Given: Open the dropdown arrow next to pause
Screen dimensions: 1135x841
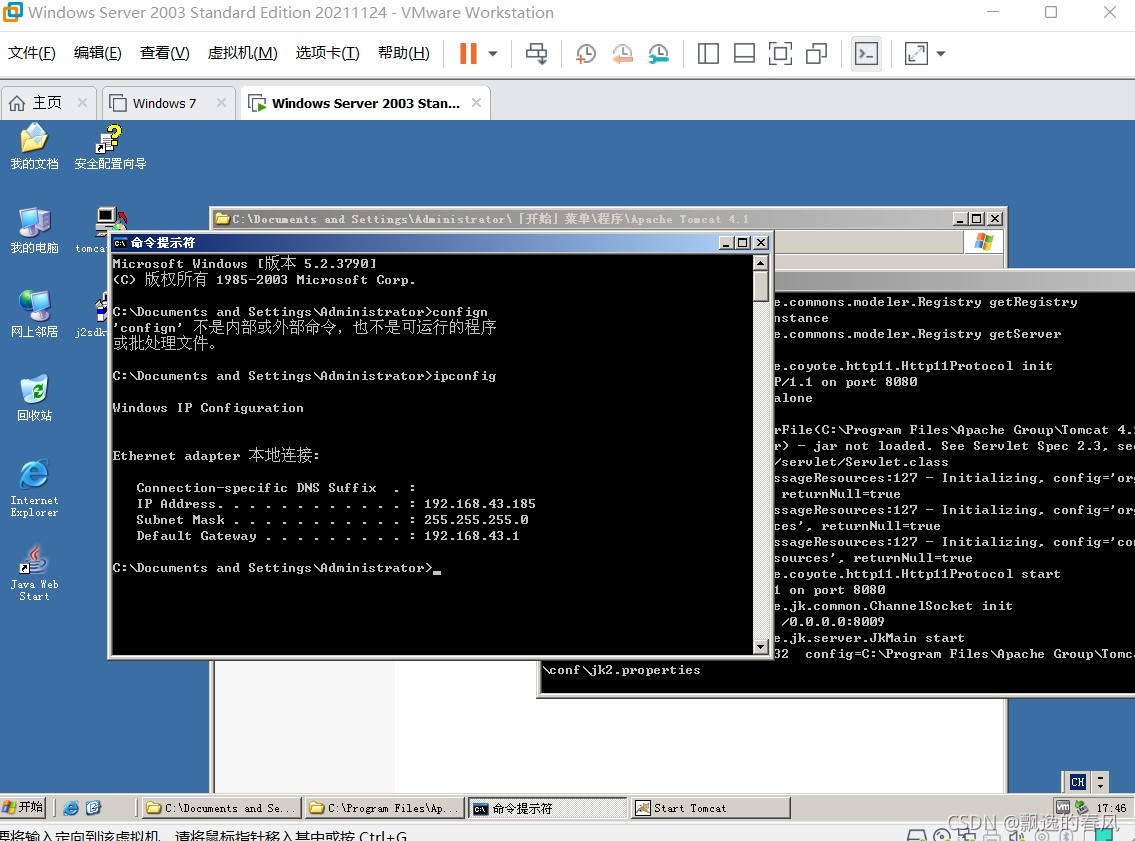Looking at the screenshot, I should [493, 54].
